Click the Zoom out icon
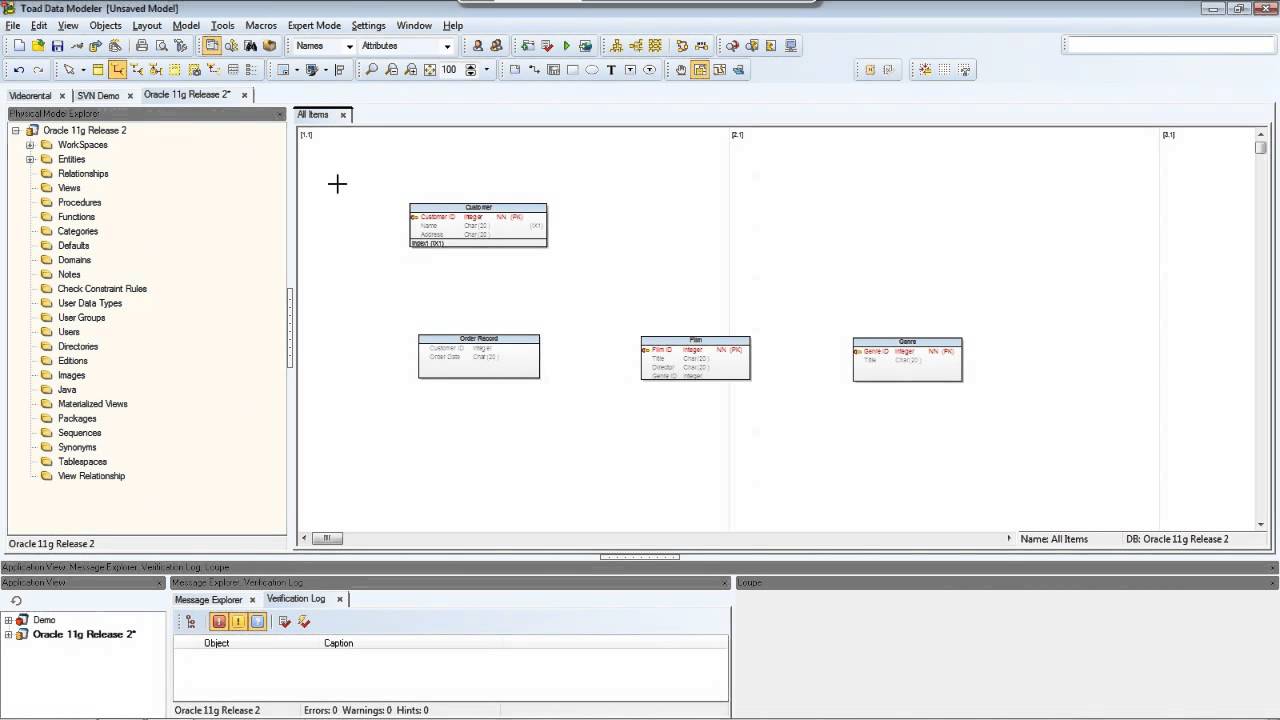 (x=391, y=70)
